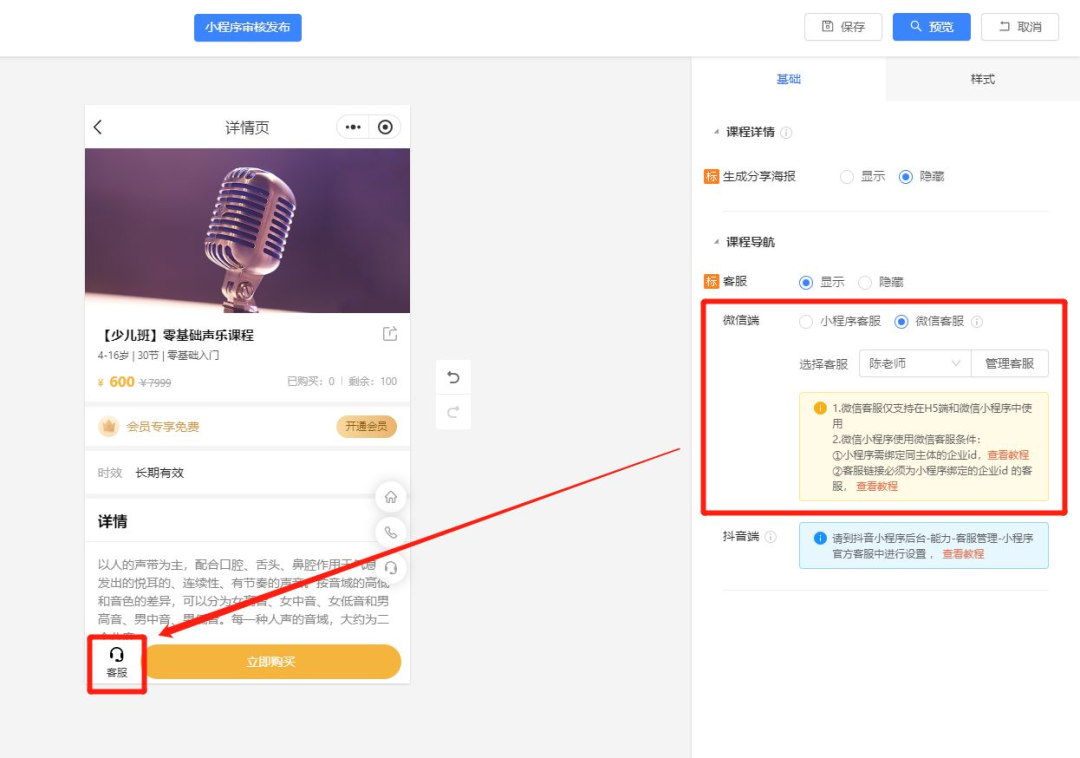Click the redo arrow icon
The image size is (1080, 758).
tap(453, 410)
